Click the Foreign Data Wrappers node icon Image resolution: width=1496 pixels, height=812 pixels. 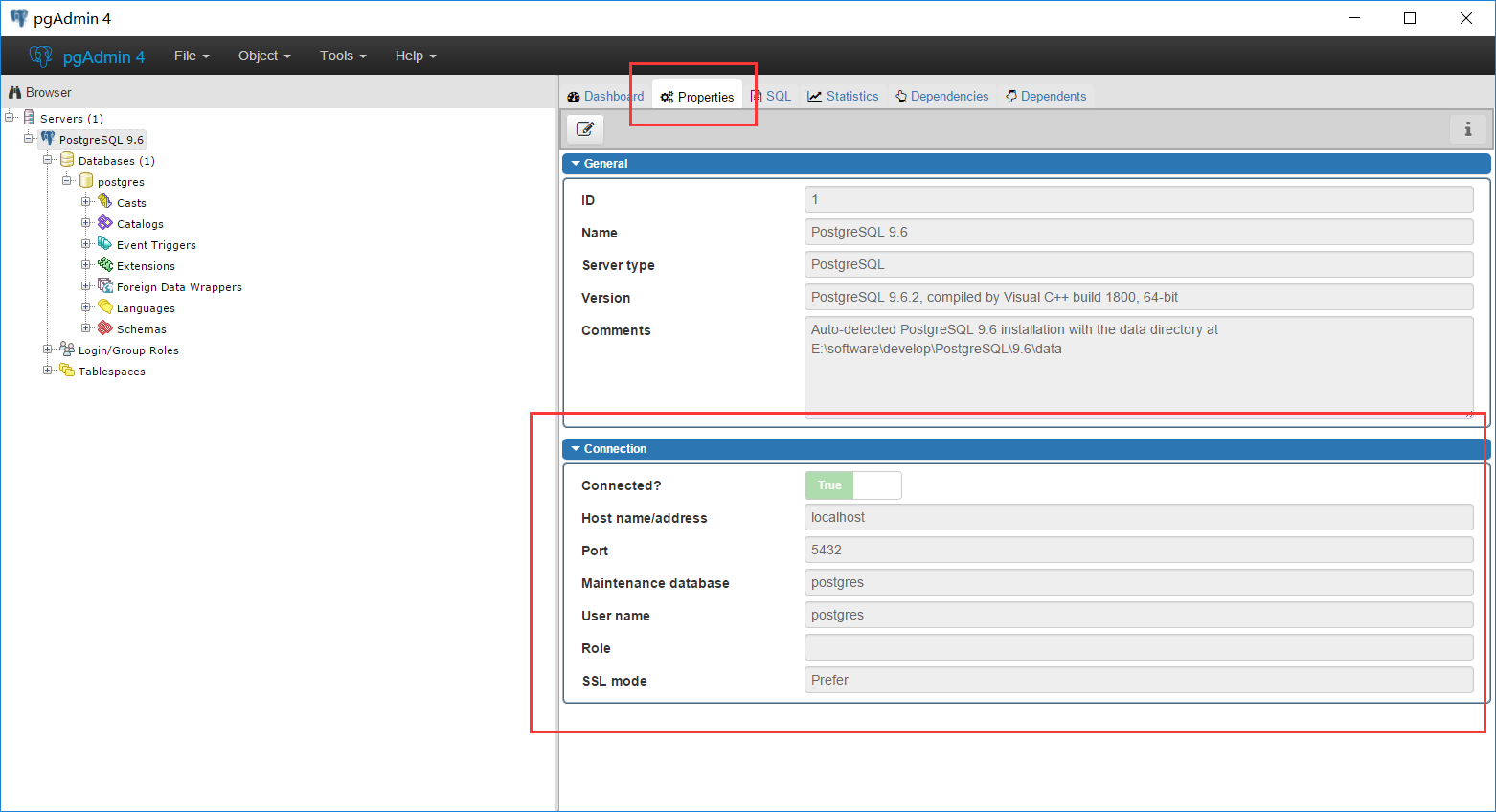[105, 286]
